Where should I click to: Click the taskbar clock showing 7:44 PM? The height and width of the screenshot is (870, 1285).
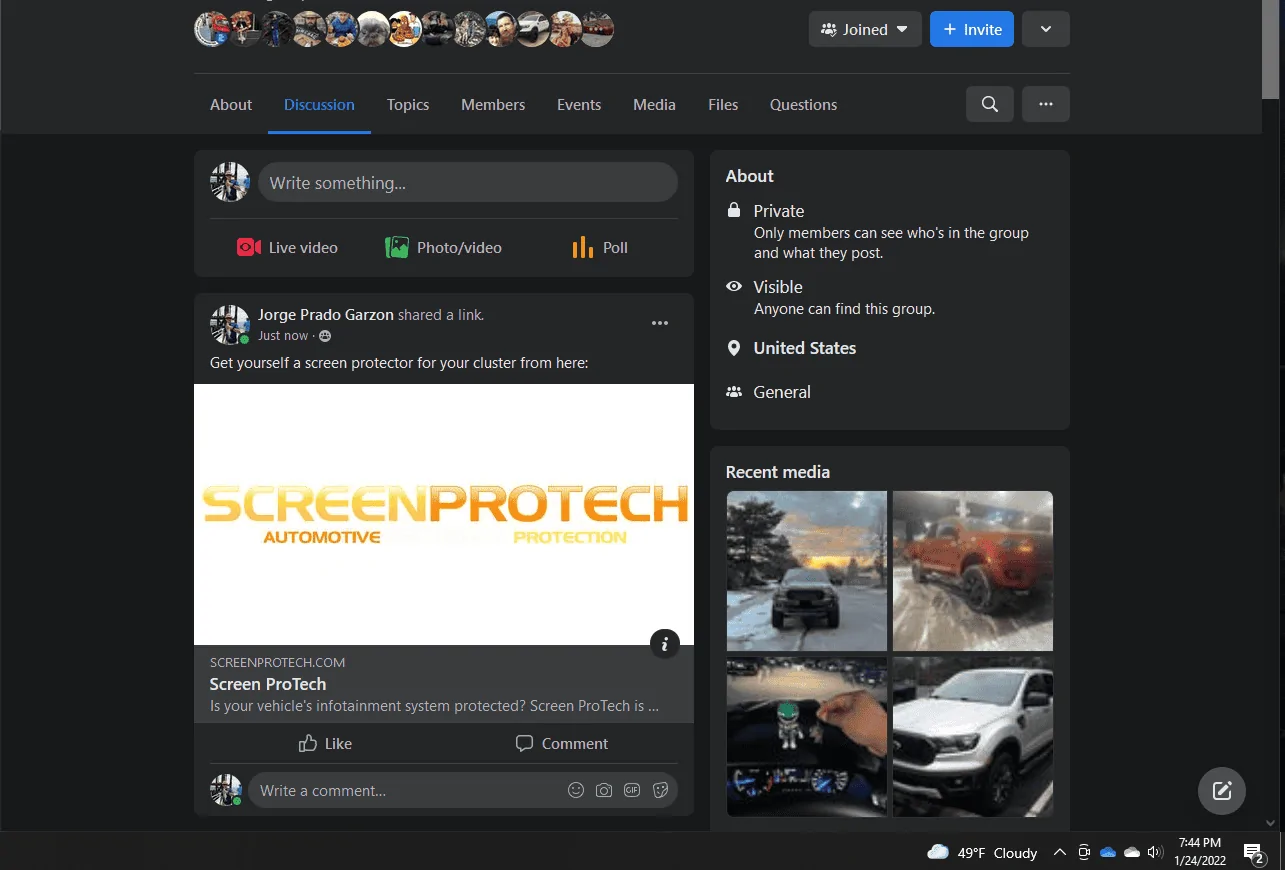1200,852
